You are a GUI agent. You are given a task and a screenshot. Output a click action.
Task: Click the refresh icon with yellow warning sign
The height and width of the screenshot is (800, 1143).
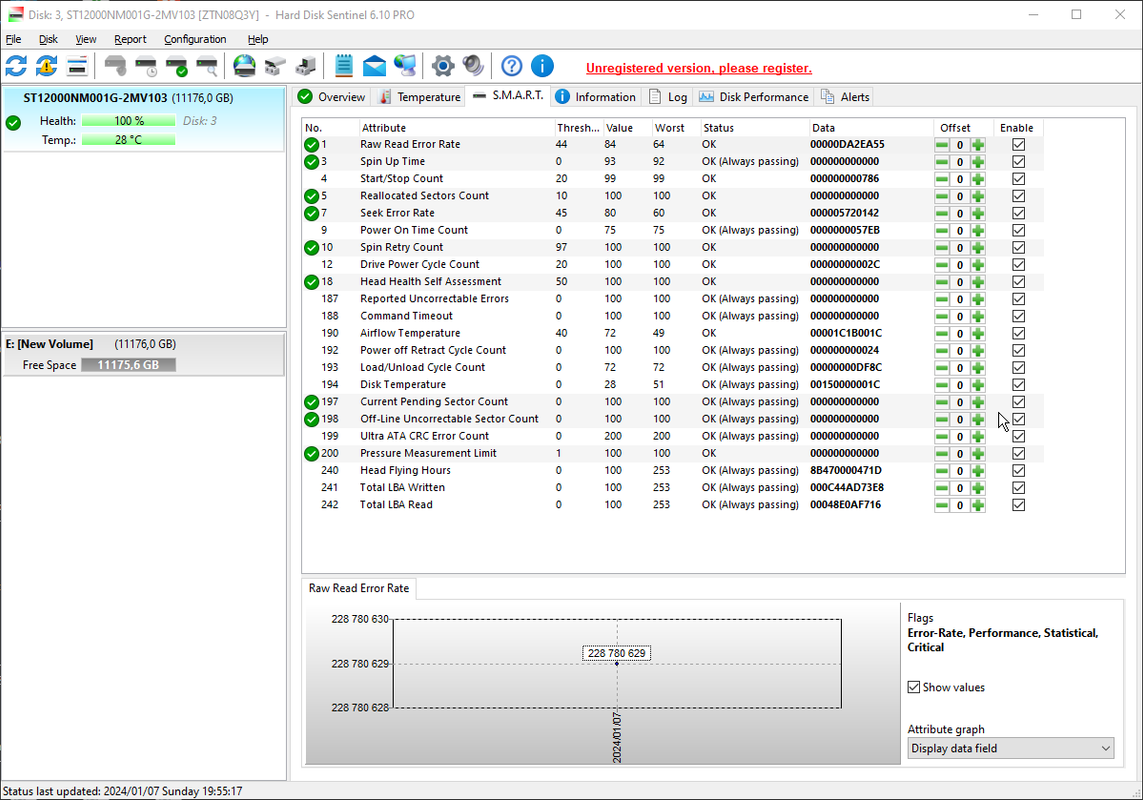[x=47, y=66]
